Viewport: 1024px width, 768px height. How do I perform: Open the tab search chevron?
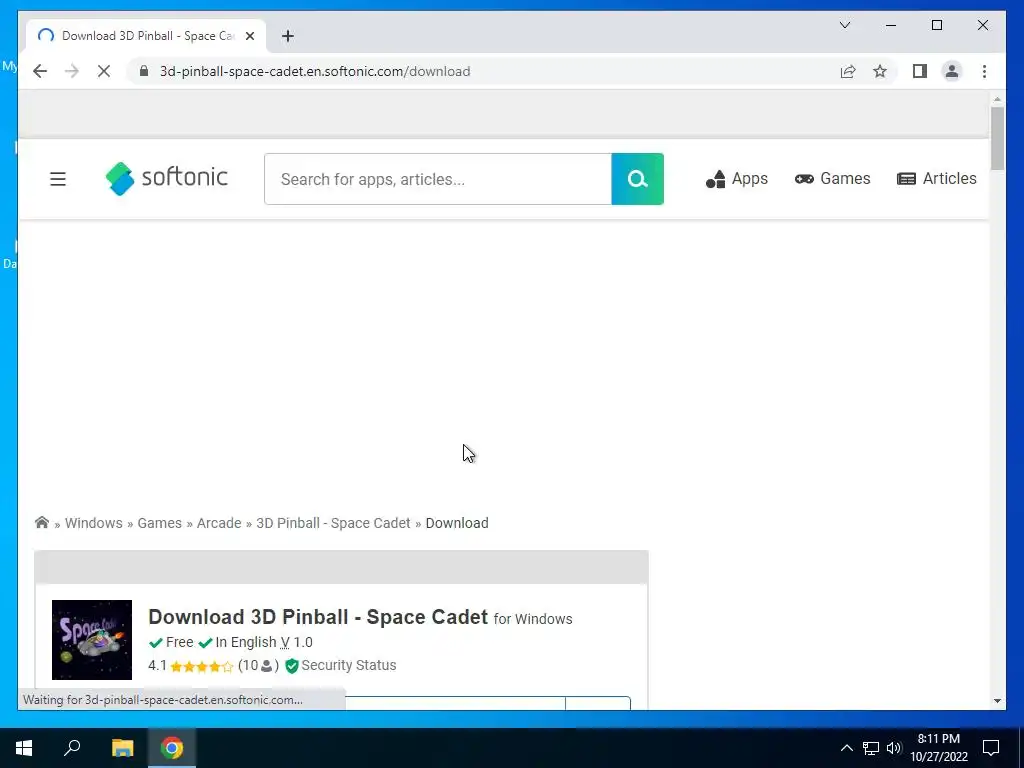click(845, 25)
